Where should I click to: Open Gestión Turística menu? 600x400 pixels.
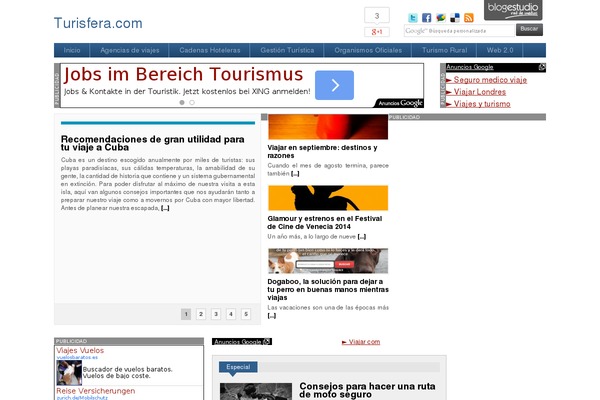click(287, 50)
